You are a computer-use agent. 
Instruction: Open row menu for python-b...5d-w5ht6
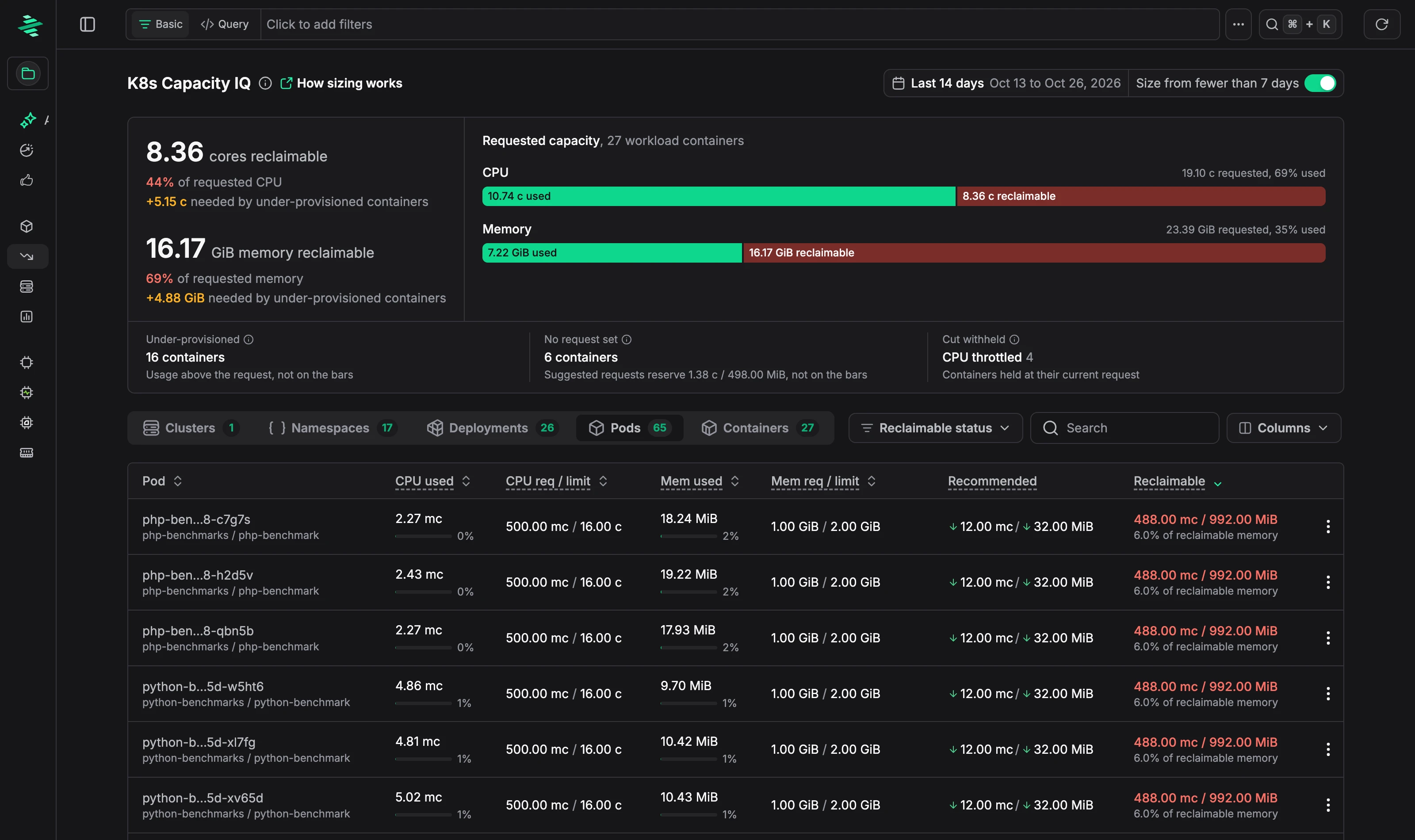click(1328, 693)
